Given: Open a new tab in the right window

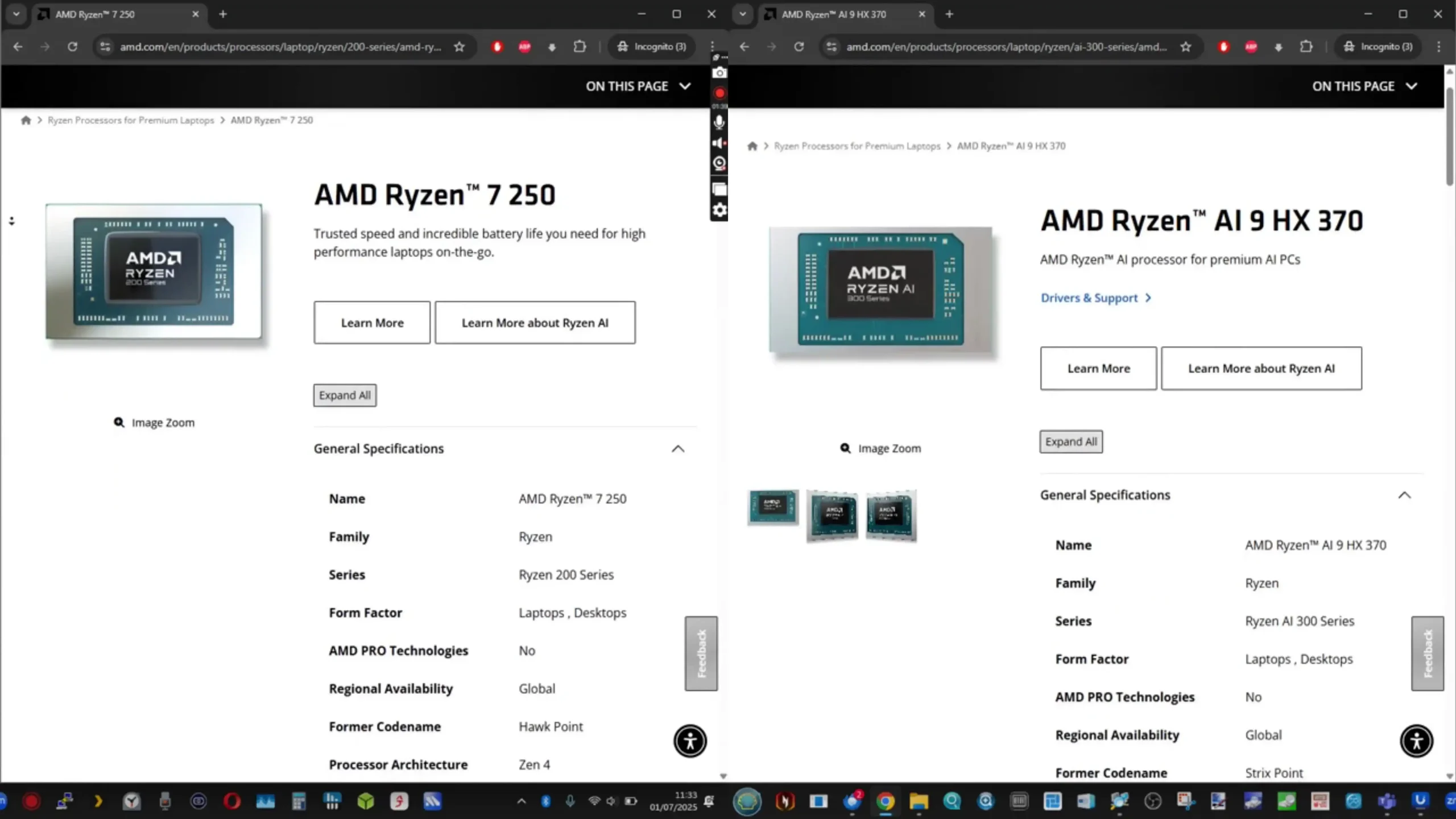Looking at the screenshot, I should [949, 14].
